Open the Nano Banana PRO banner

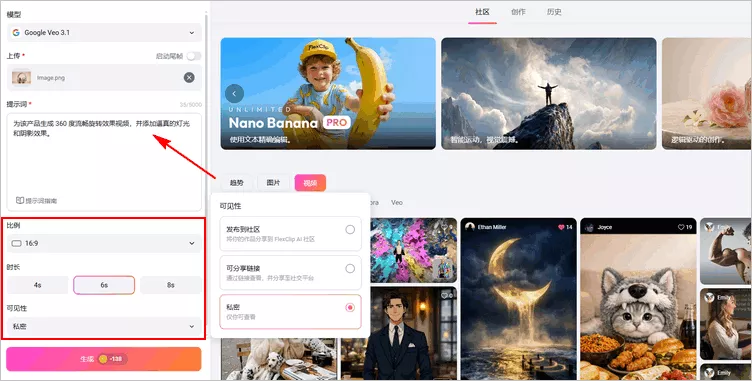[x=328, y=94]
